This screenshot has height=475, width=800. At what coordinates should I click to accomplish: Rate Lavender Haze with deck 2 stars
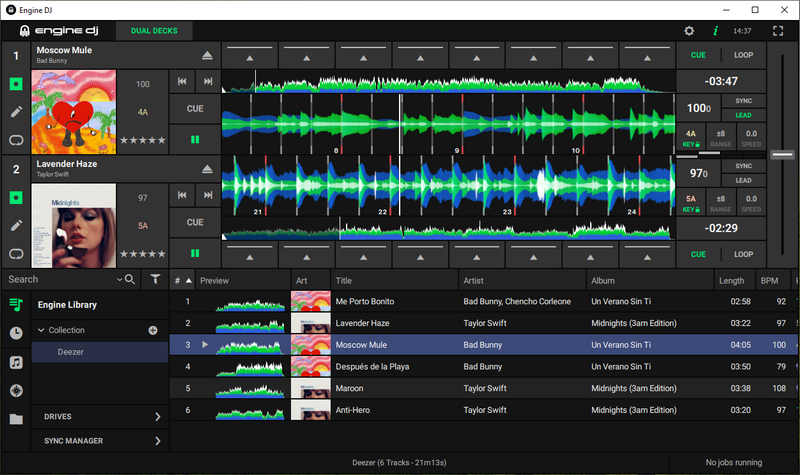click(143, 254)
